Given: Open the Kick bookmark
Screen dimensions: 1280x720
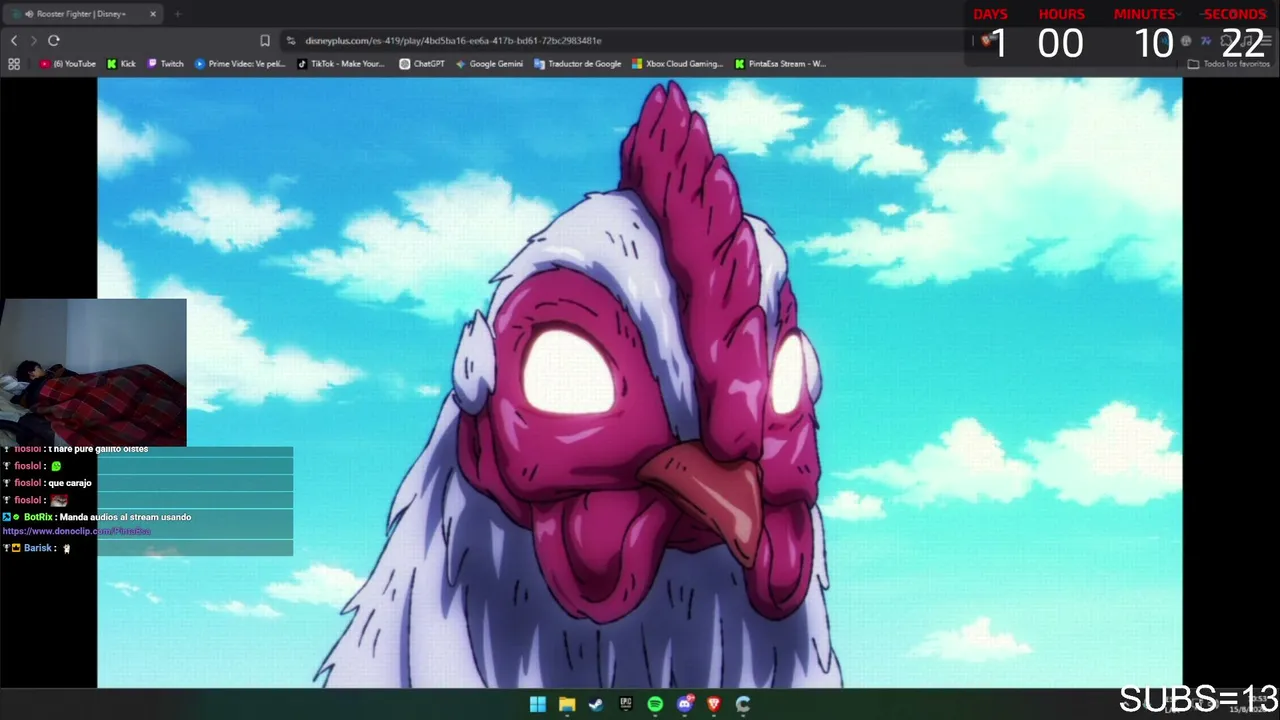Looking at the screenshot, I should pos(121,63).
